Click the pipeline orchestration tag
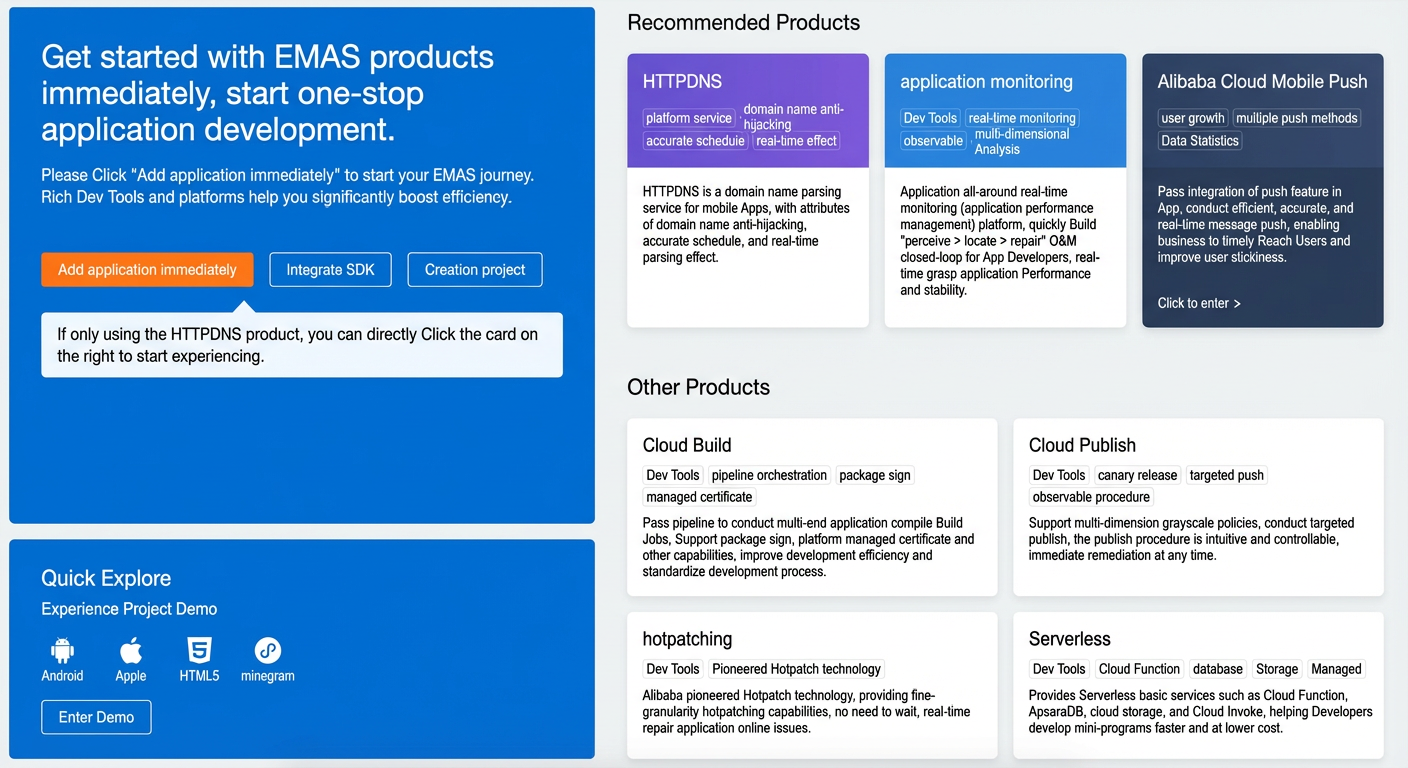Screen dimensions: 1408x768 point(769,475)
